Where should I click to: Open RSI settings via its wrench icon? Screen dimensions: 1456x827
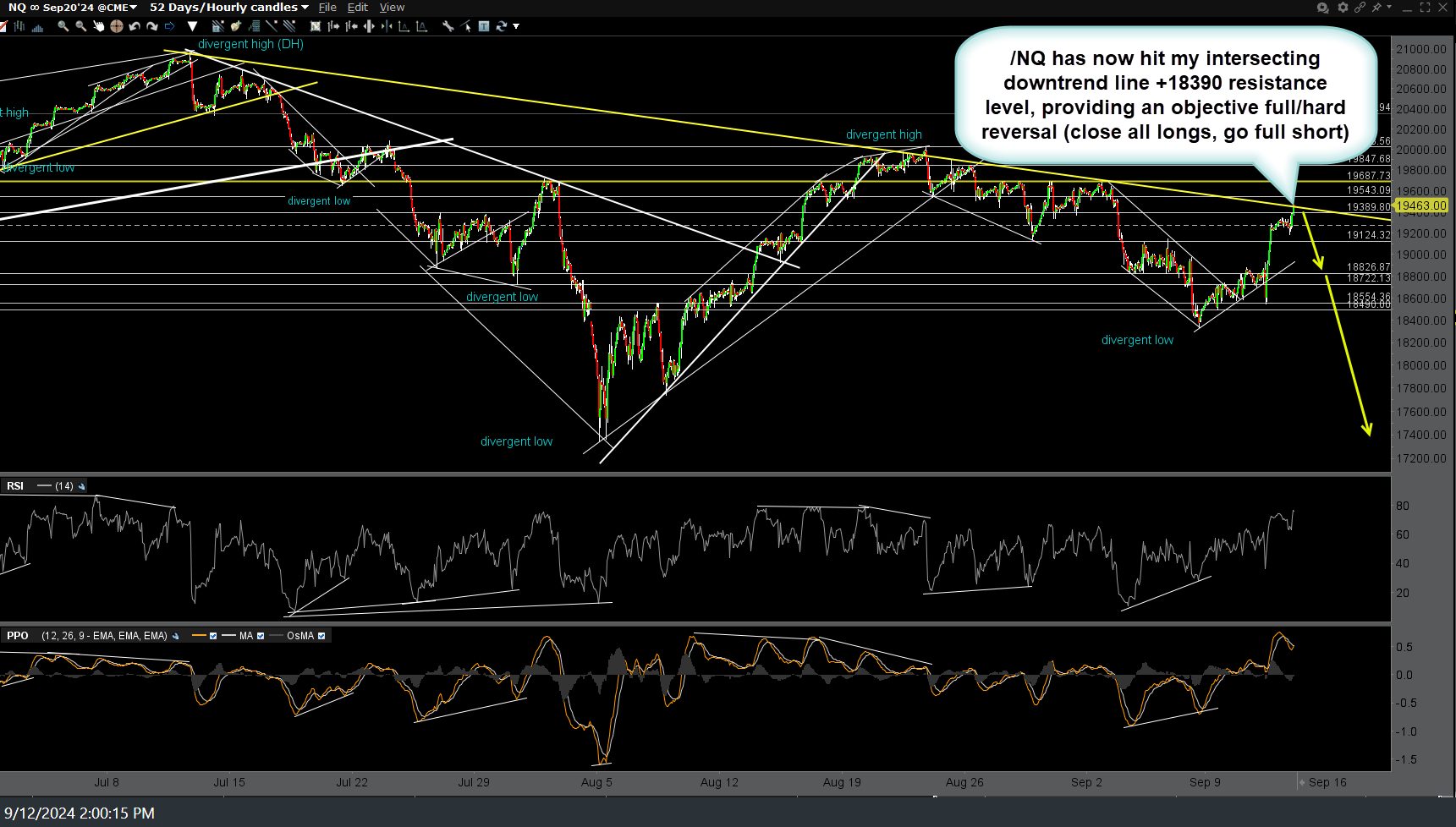(81, 486)
